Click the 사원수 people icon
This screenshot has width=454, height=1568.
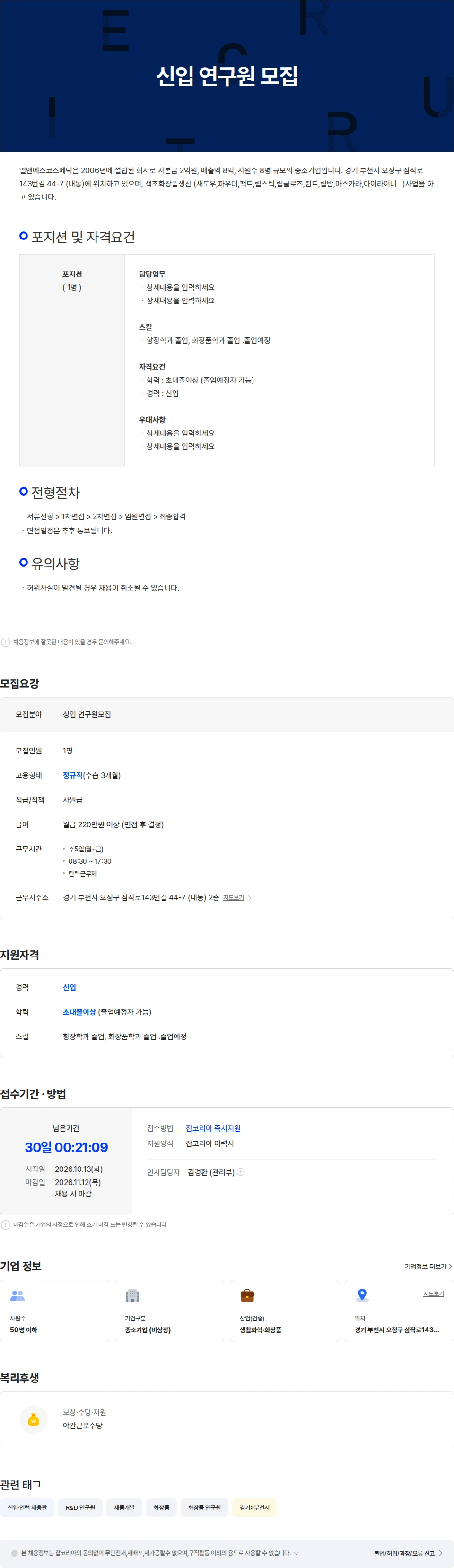17,1295
